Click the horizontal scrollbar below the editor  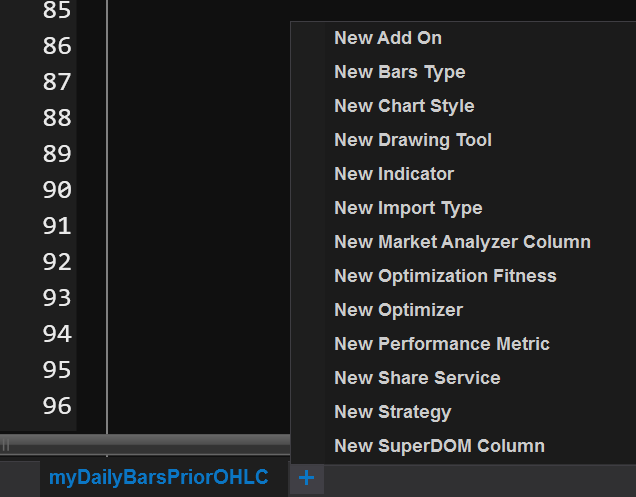150,443
